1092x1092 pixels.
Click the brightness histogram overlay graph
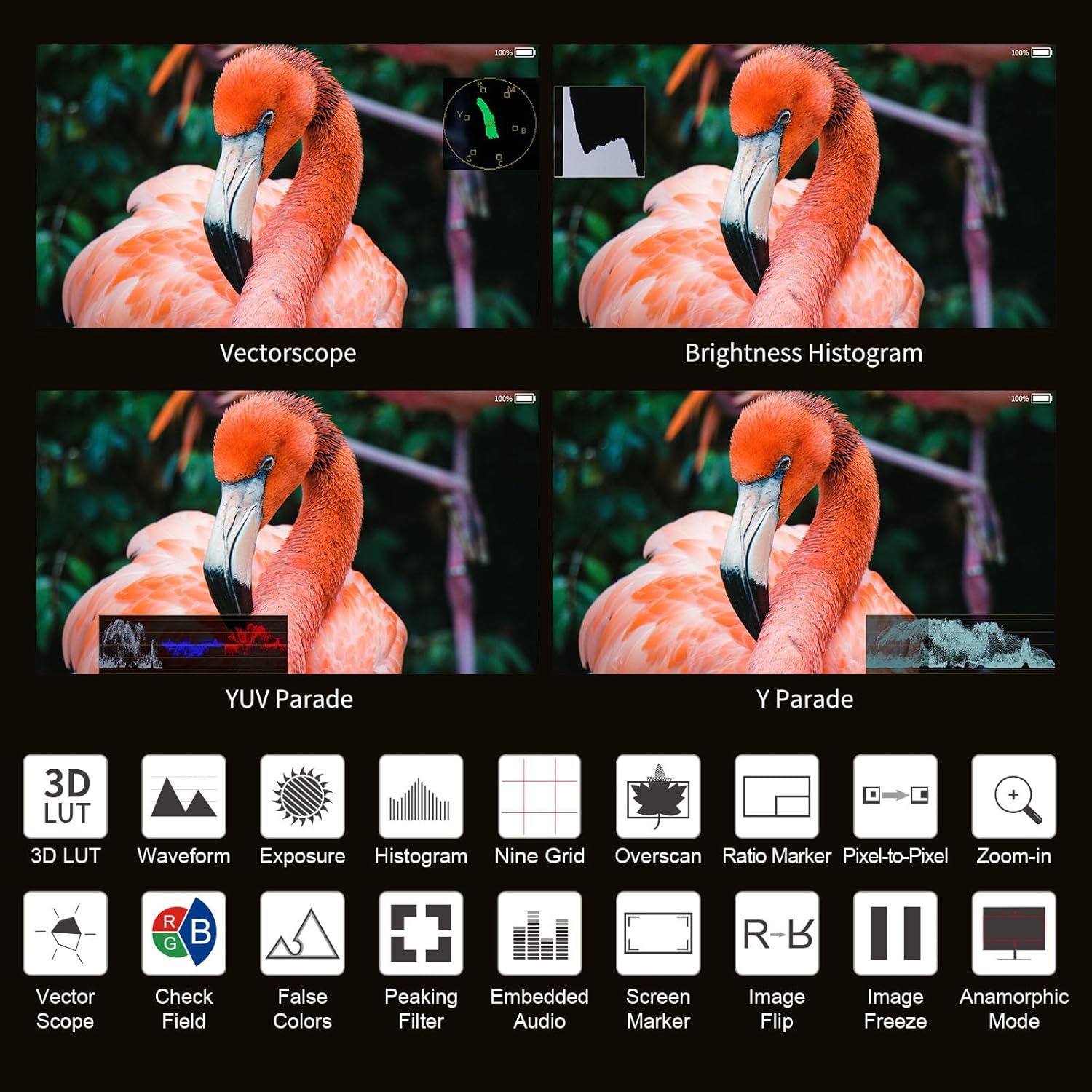[600, 132]
